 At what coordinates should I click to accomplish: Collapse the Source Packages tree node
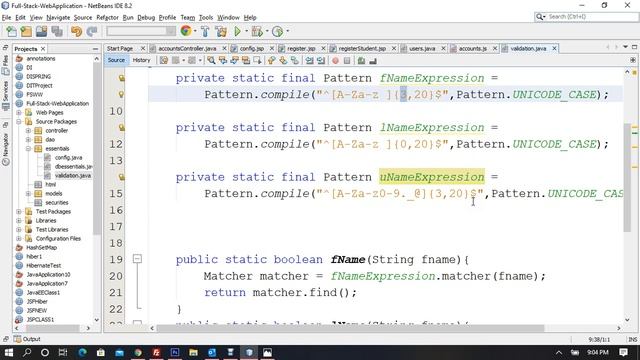[19, 122]
